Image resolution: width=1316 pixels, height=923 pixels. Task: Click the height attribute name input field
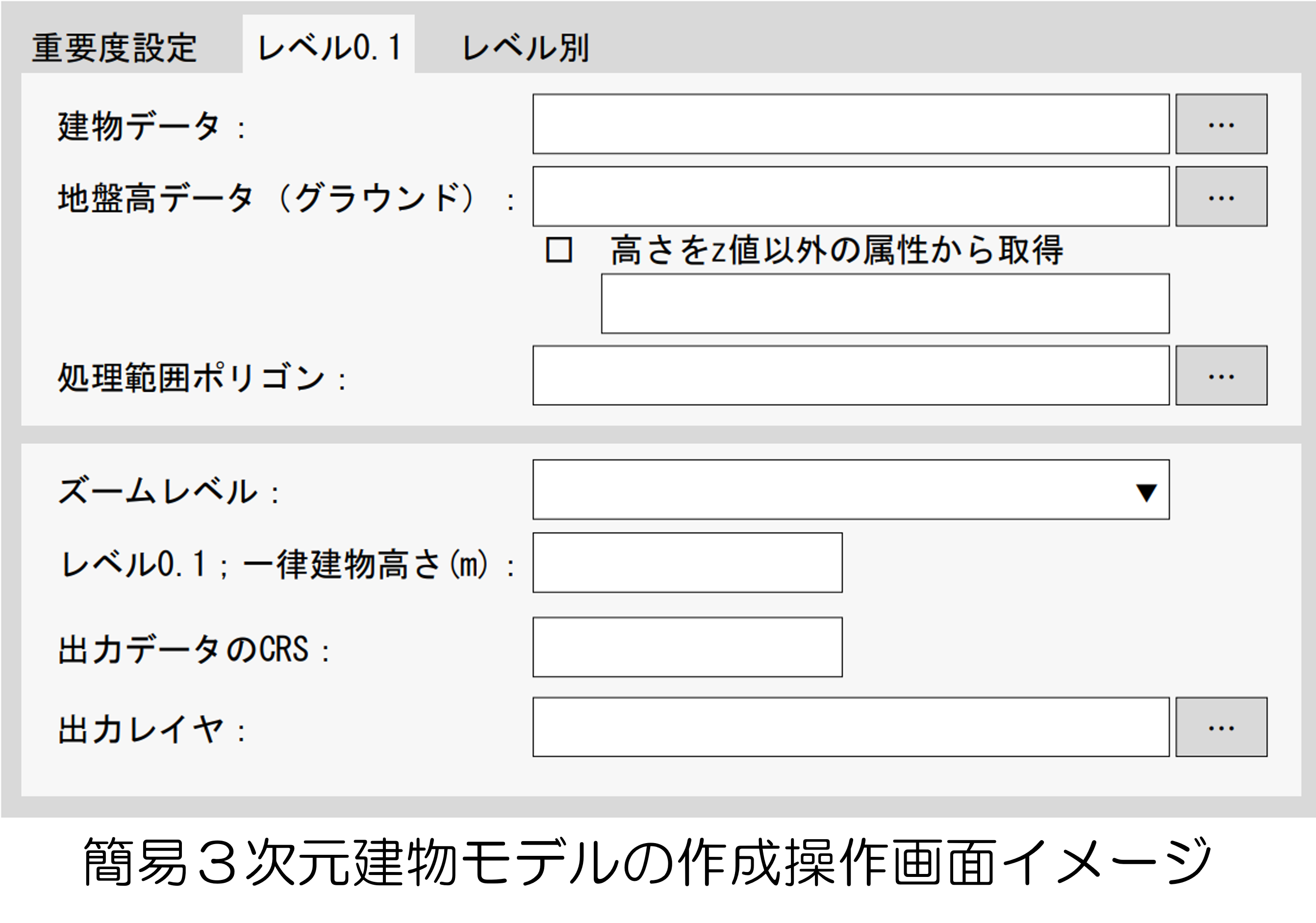click(885, 303)
